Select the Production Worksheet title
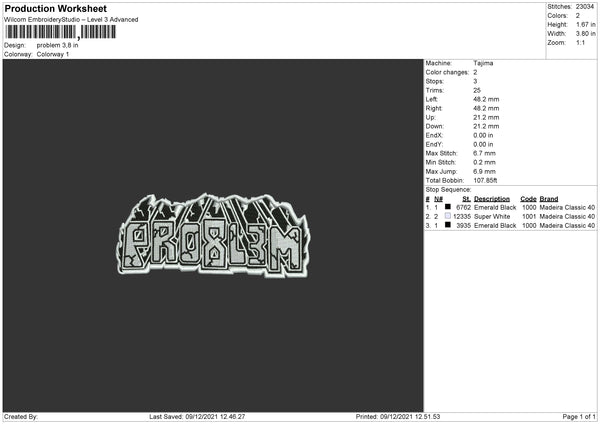600x424 pixels. 55,8
